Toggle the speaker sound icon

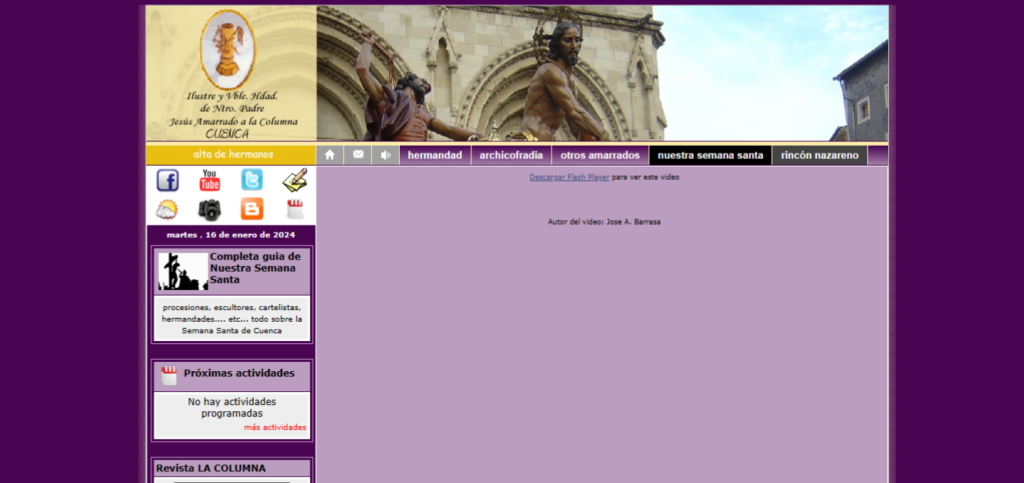pos(385,155)
